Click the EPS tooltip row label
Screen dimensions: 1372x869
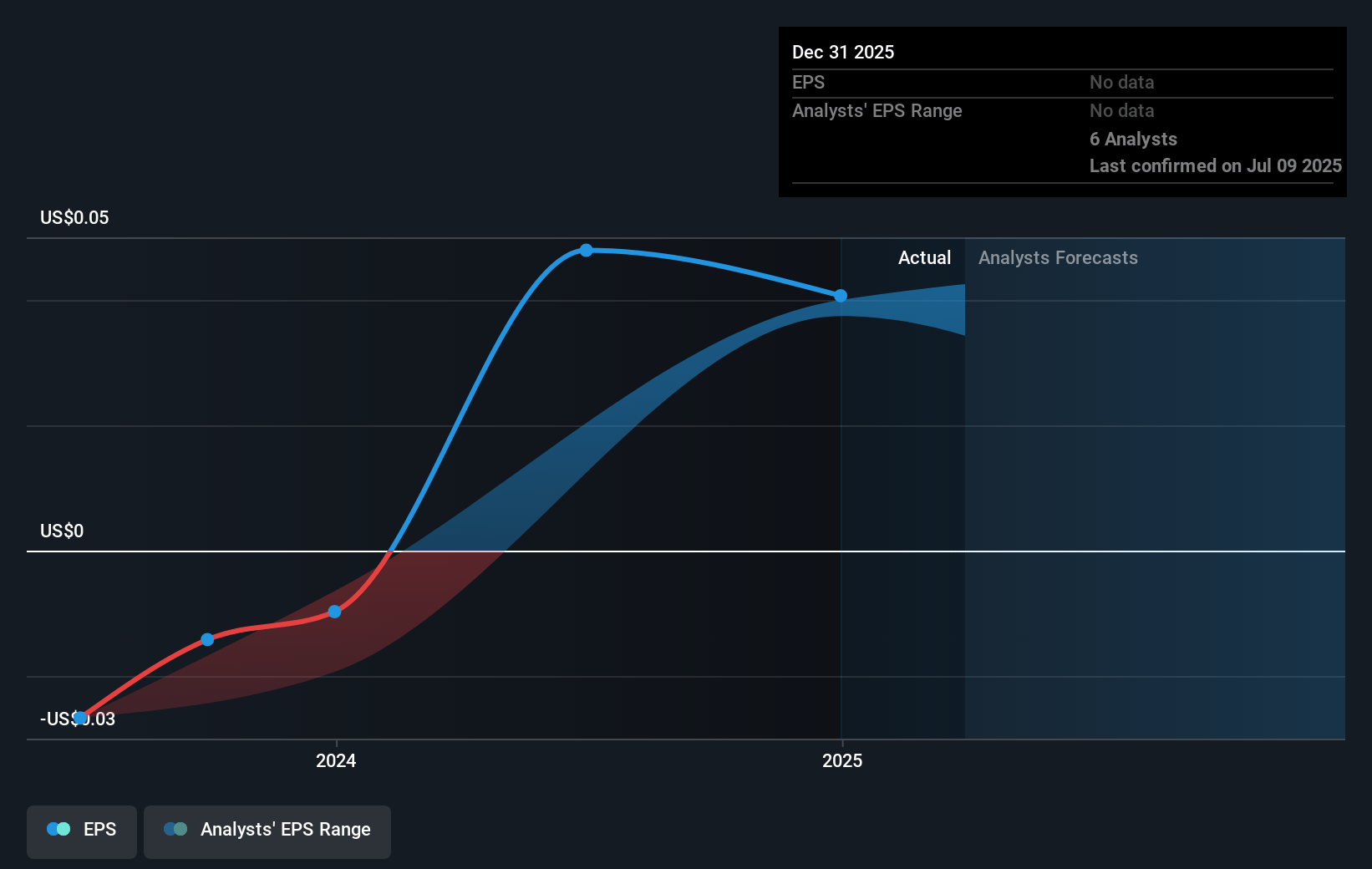click(808, 82)
